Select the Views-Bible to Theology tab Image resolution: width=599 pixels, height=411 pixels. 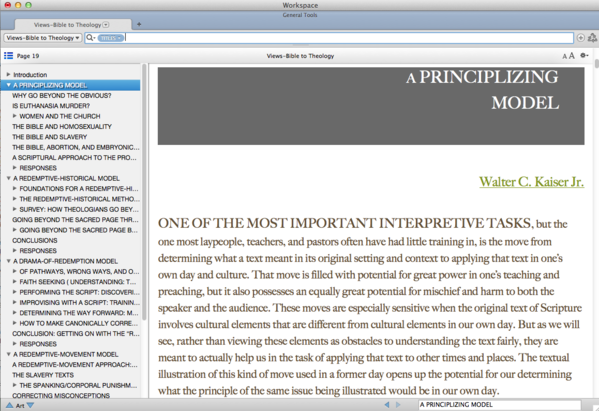point(73,24)
